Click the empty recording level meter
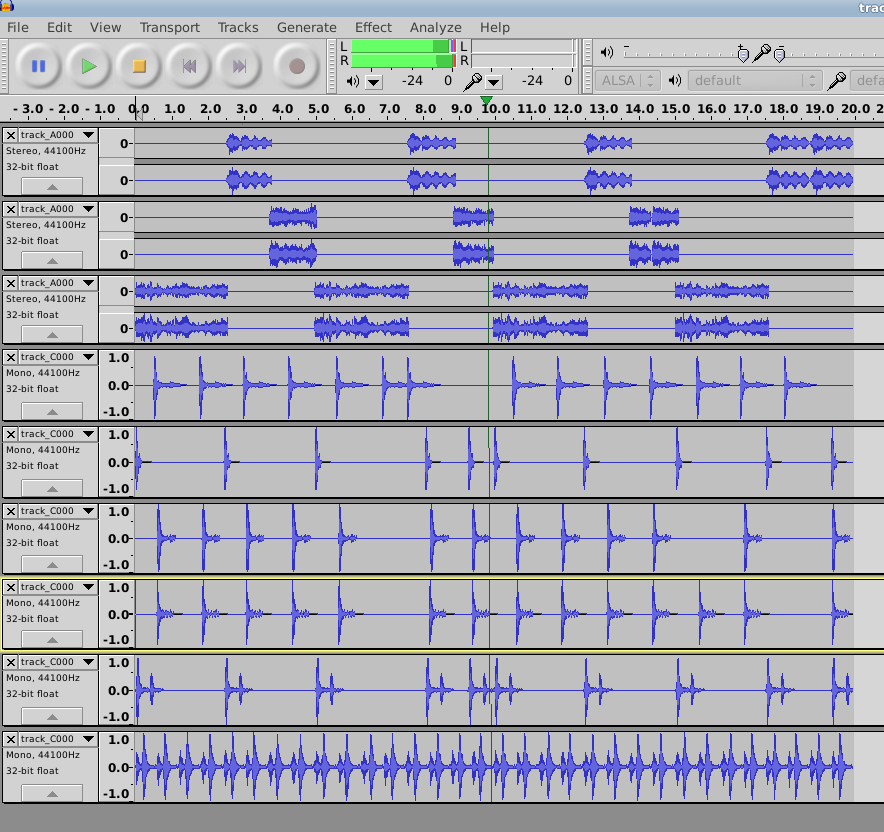The image size is (884, 832). coord(524,54)
